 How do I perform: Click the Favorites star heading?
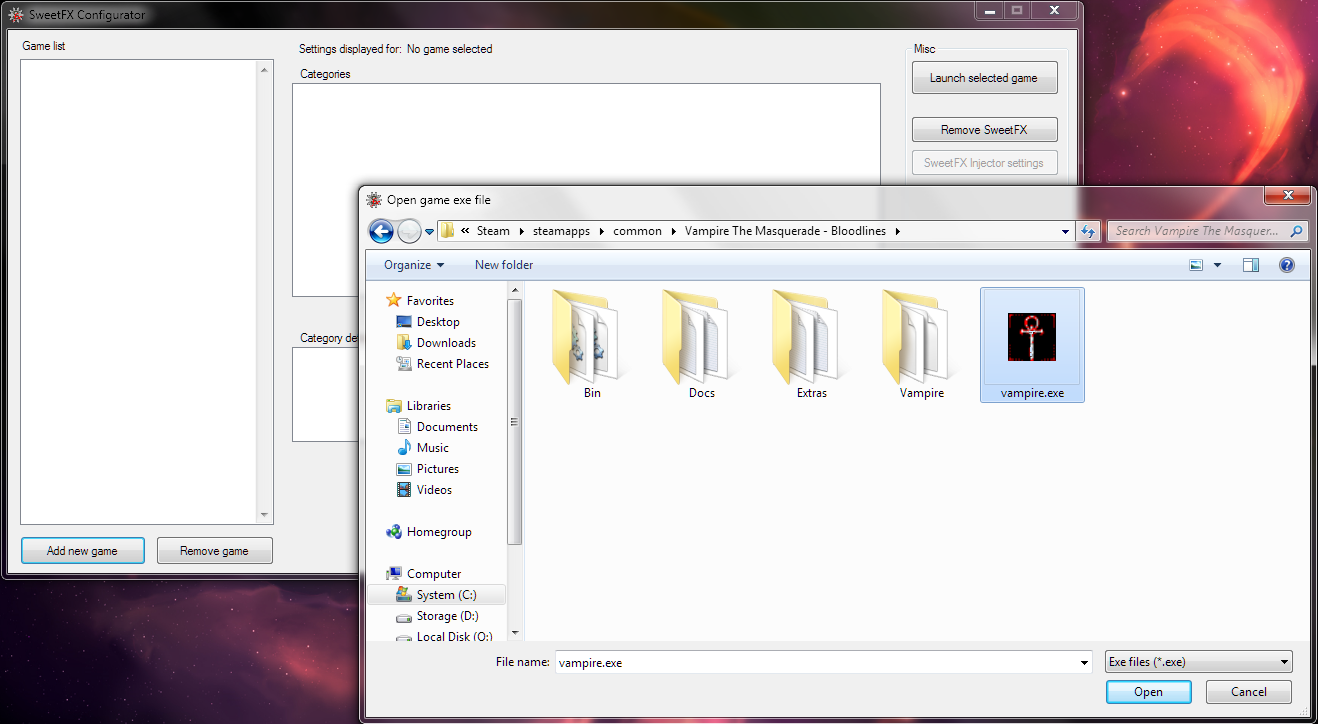coord(420,301)
